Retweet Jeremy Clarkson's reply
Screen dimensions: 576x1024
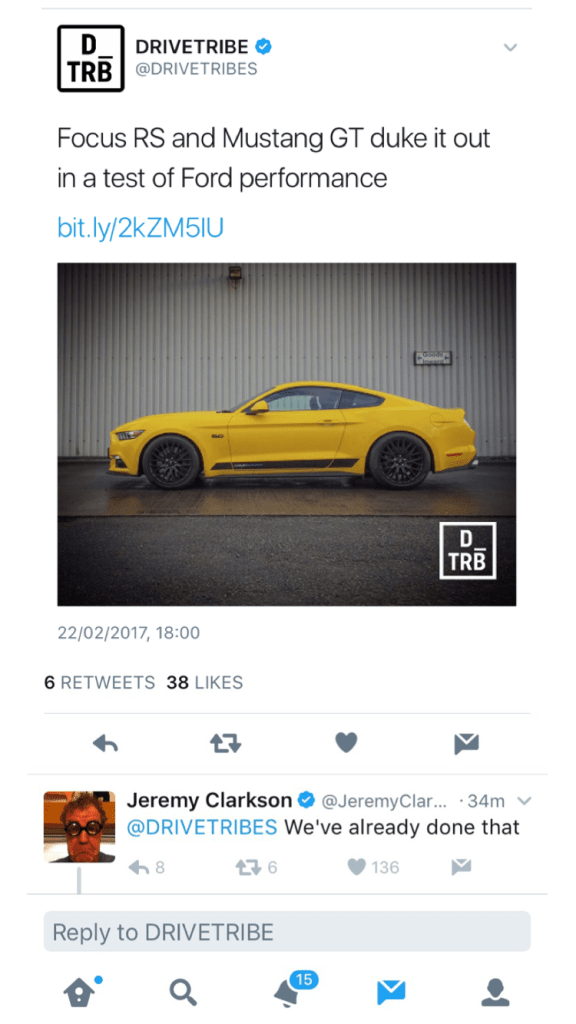click(x=257, y=867)
